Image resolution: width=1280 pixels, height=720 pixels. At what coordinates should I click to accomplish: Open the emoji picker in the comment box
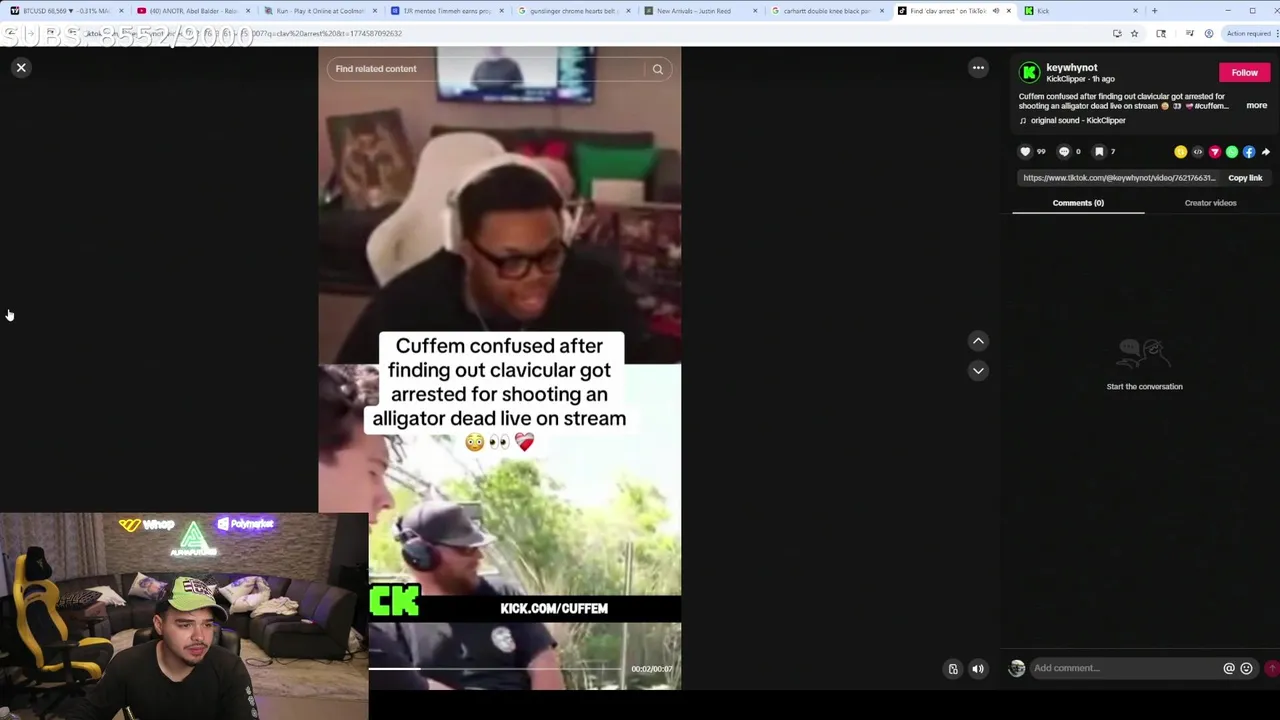(x=1246, y=668)
